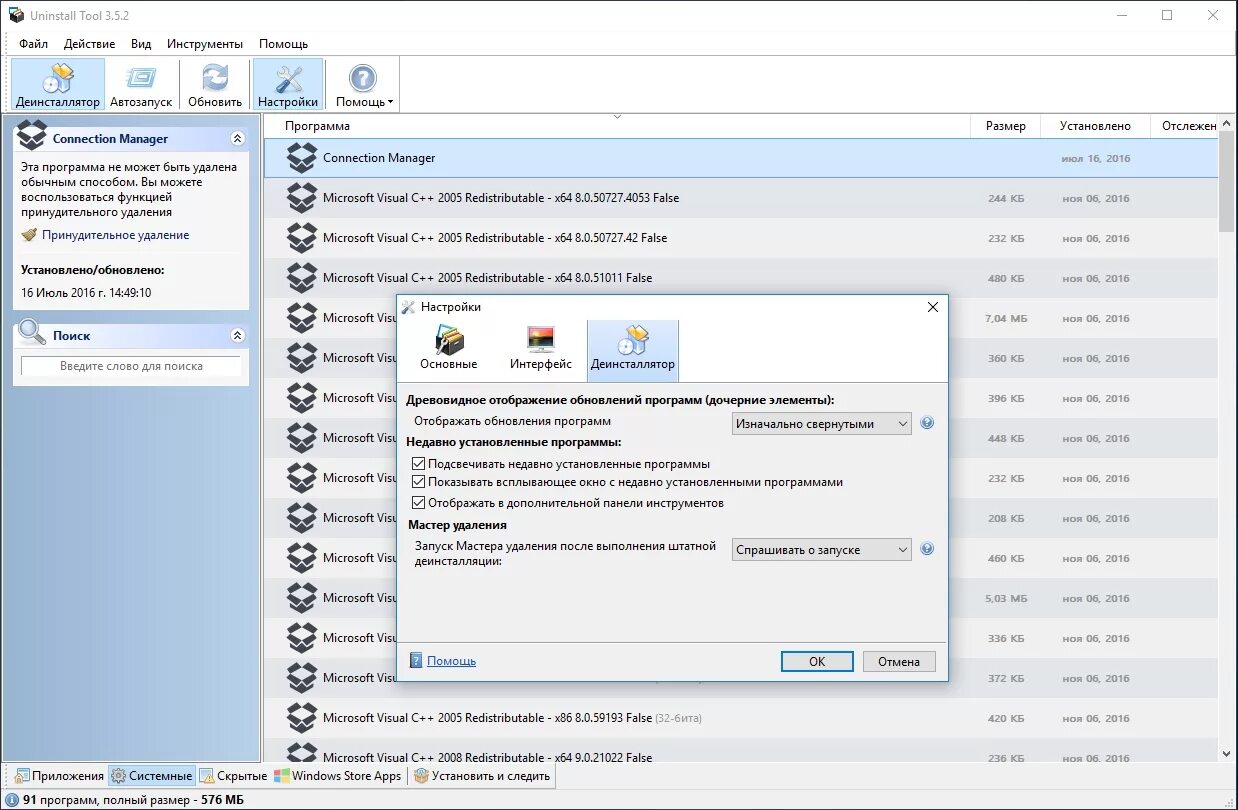Switch to the Приложения bottom tab

pyautogui.click(x=59, y=776)
